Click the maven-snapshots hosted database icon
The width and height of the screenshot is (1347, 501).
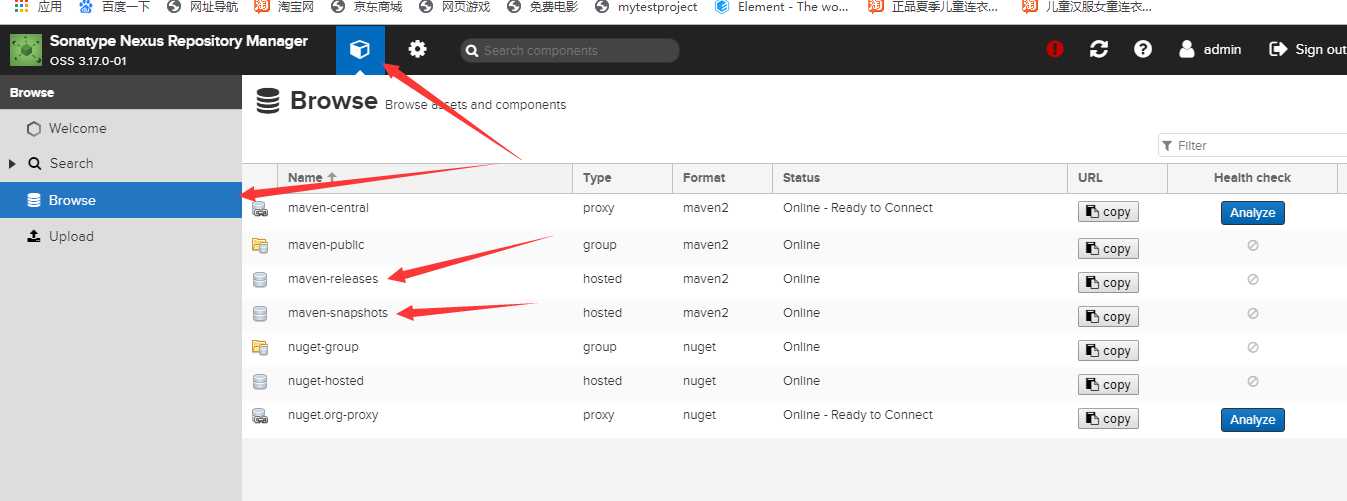click(x=260, y=313)
